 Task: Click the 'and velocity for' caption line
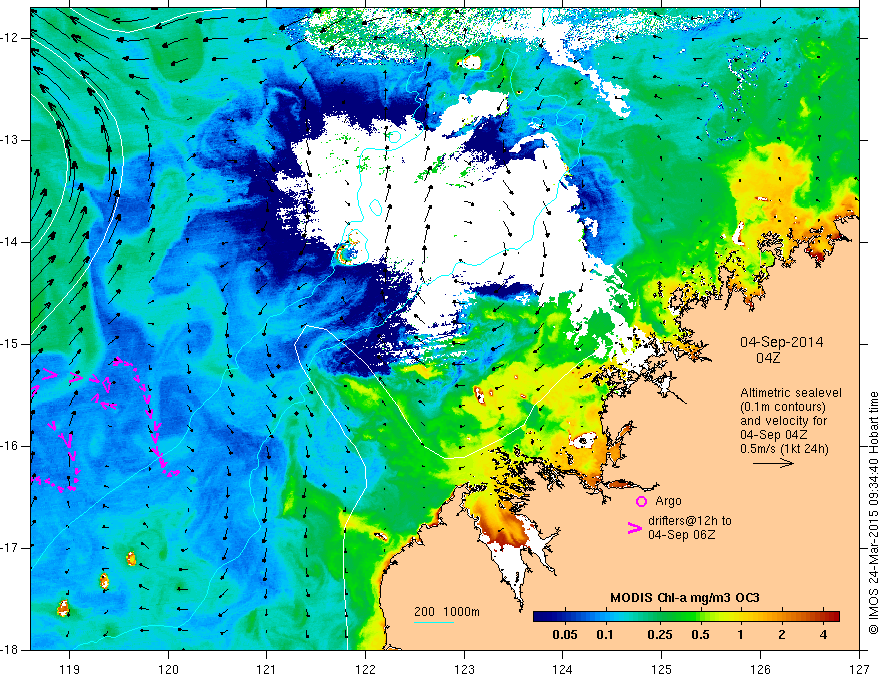tap(783, 421)
